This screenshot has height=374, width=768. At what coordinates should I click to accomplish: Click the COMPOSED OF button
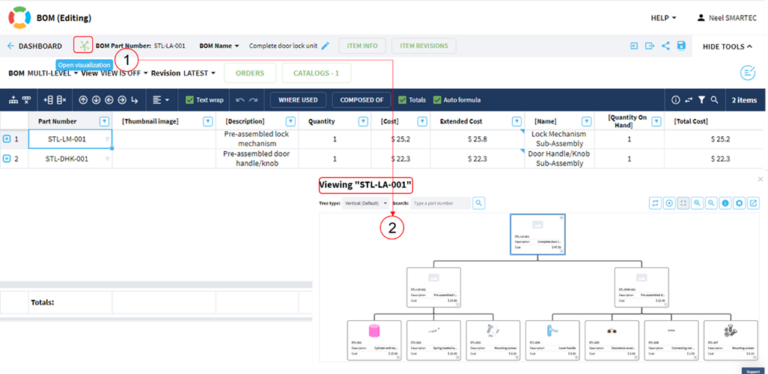pos(361,100)
